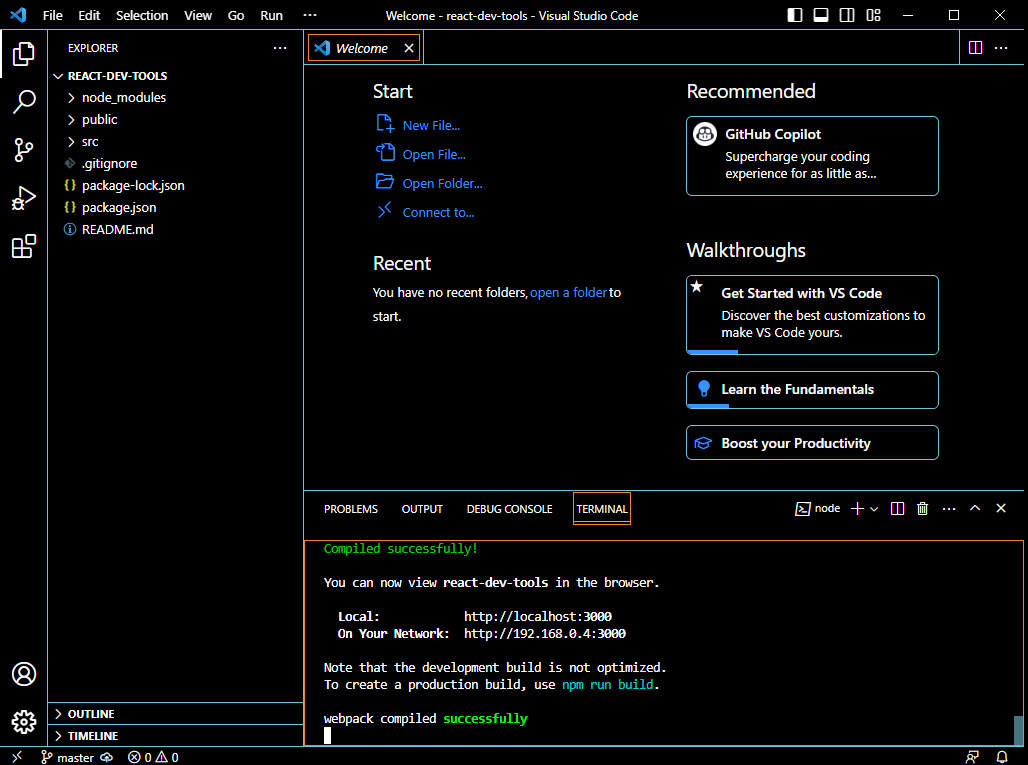Image resolution: width=1028 pixels, height=765 pixels.
Task: Click the Explorer more actions ellipsis
Action: click(x=280, y=48)
